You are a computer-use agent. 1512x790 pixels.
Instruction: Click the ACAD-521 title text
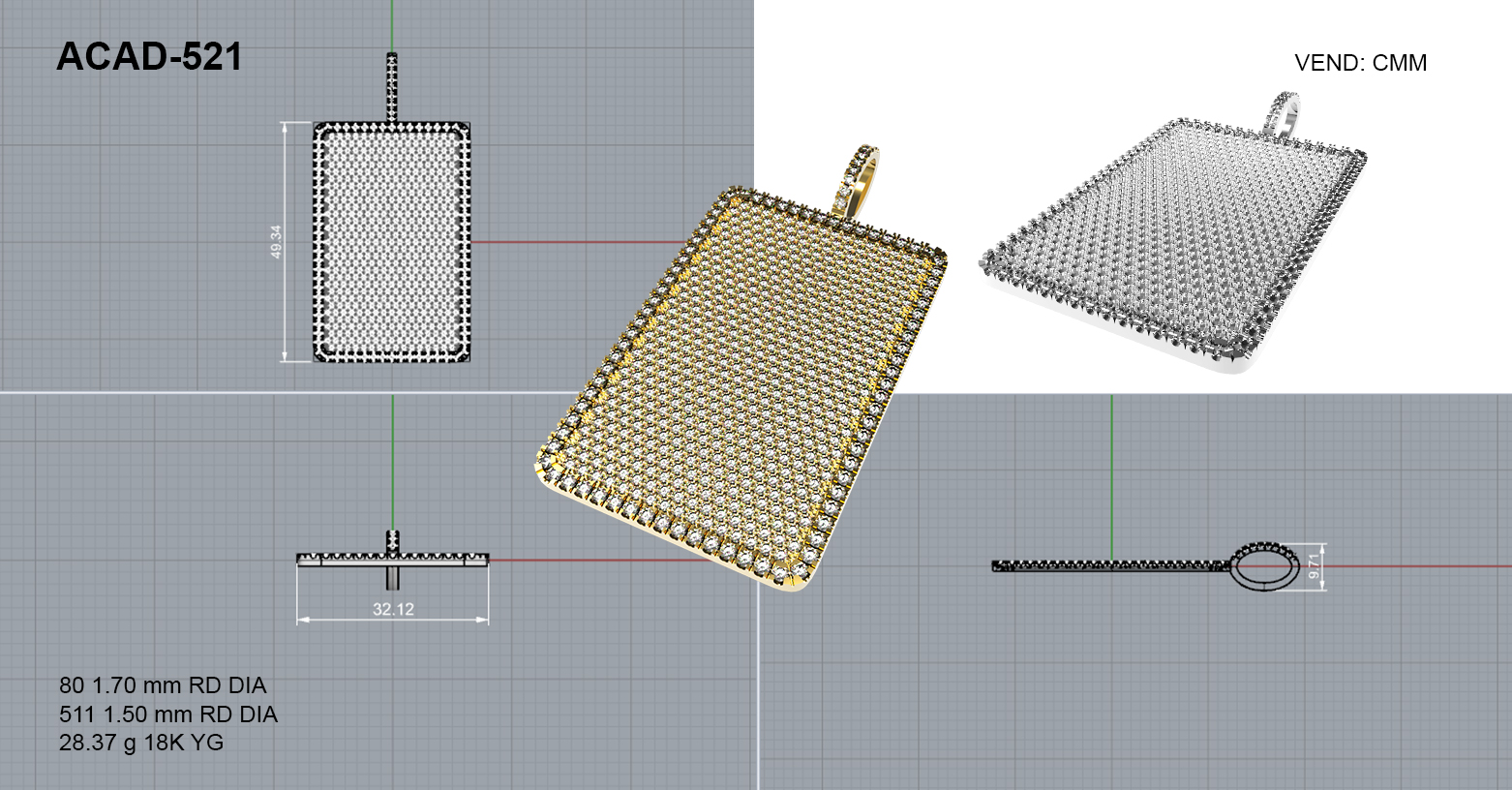point(149,57)
